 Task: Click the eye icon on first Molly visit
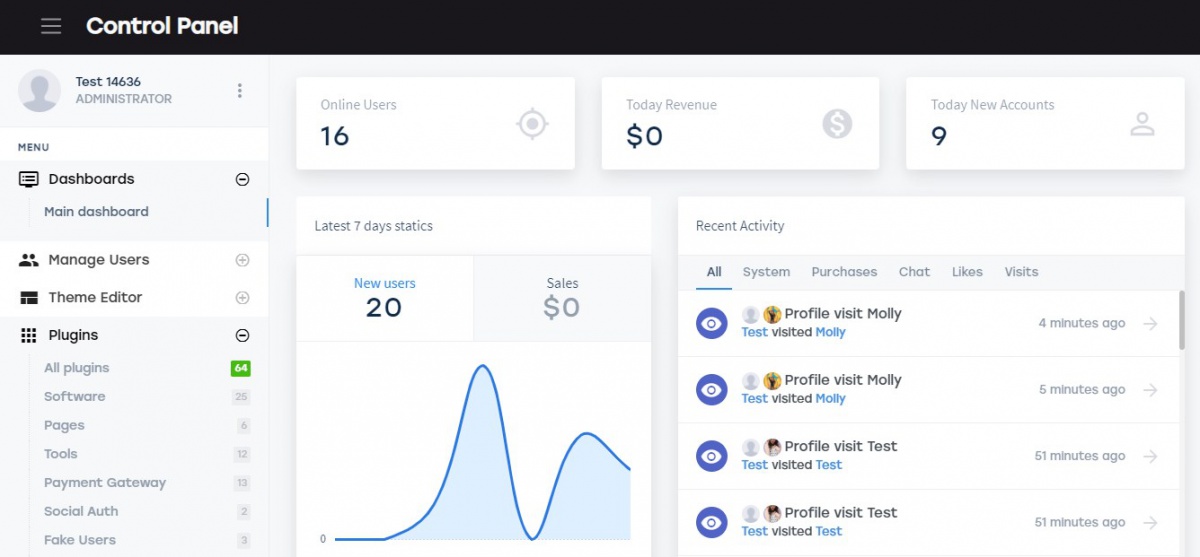point(711,323)
